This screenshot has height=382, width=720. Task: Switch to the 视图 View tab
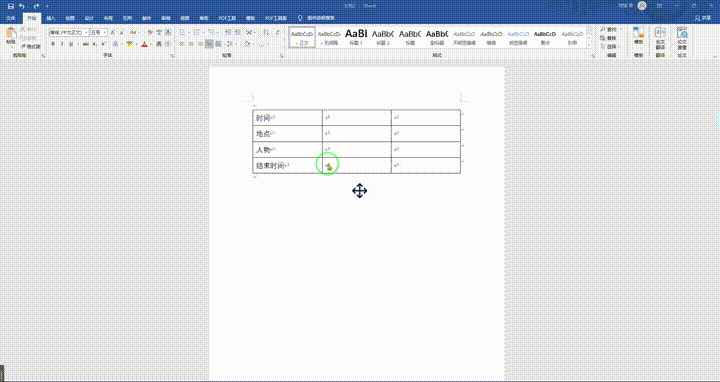185,18
